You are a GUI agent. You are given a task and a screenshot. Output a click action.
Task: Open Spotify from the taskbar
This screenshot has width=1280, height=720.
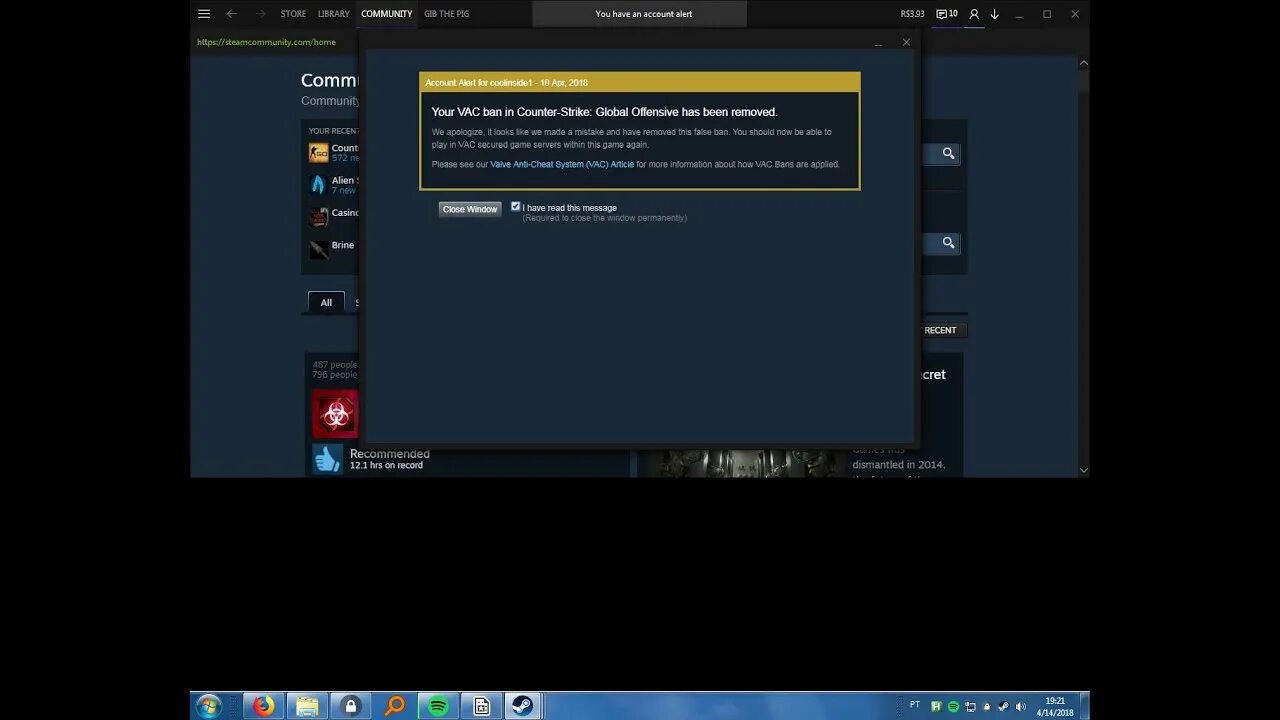tap(438, 706)
